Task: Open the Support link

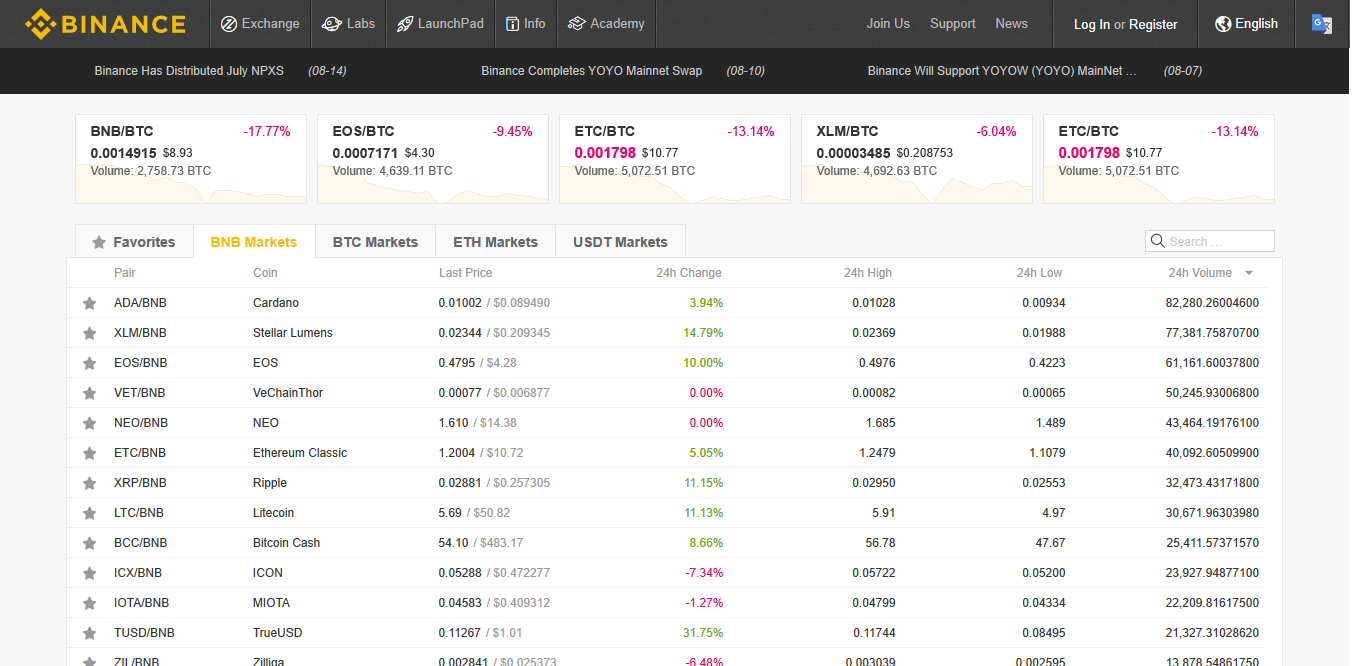Action: click(x=952, y=24)
